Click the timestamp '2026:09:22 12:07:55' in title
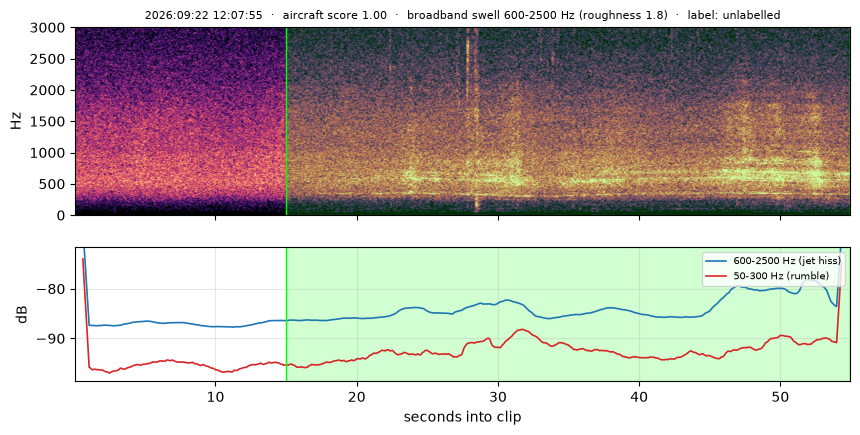860x435 pixels. pyautogui.click(x=203, y=15)
